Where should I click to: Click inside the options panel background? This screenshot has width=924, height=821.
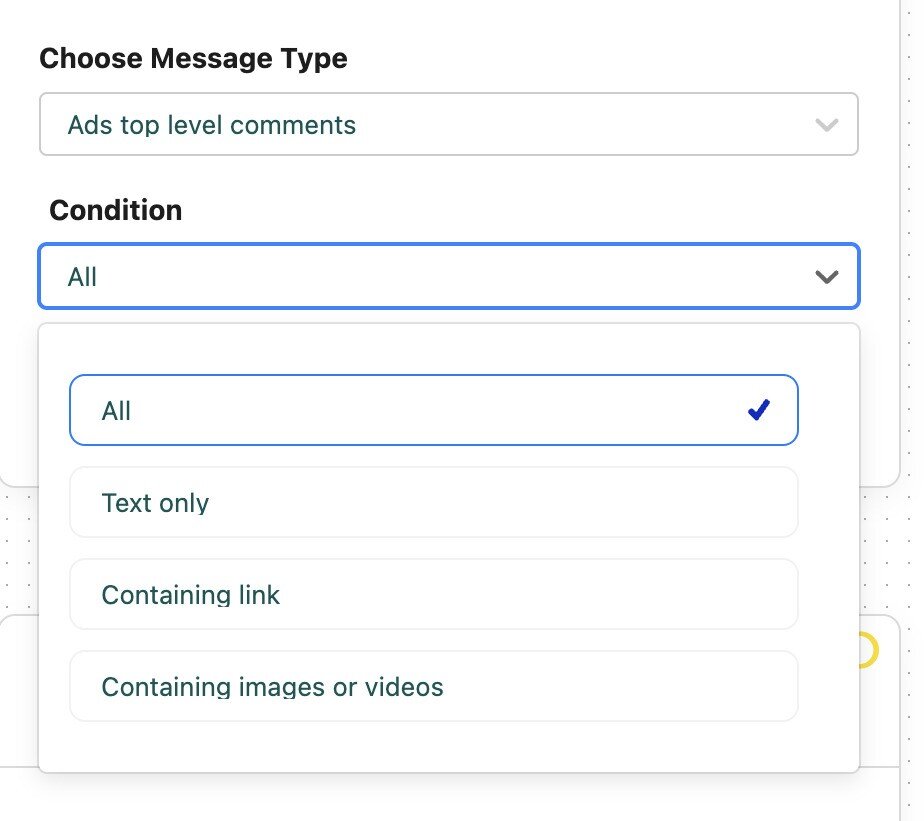tap(433, 745)
